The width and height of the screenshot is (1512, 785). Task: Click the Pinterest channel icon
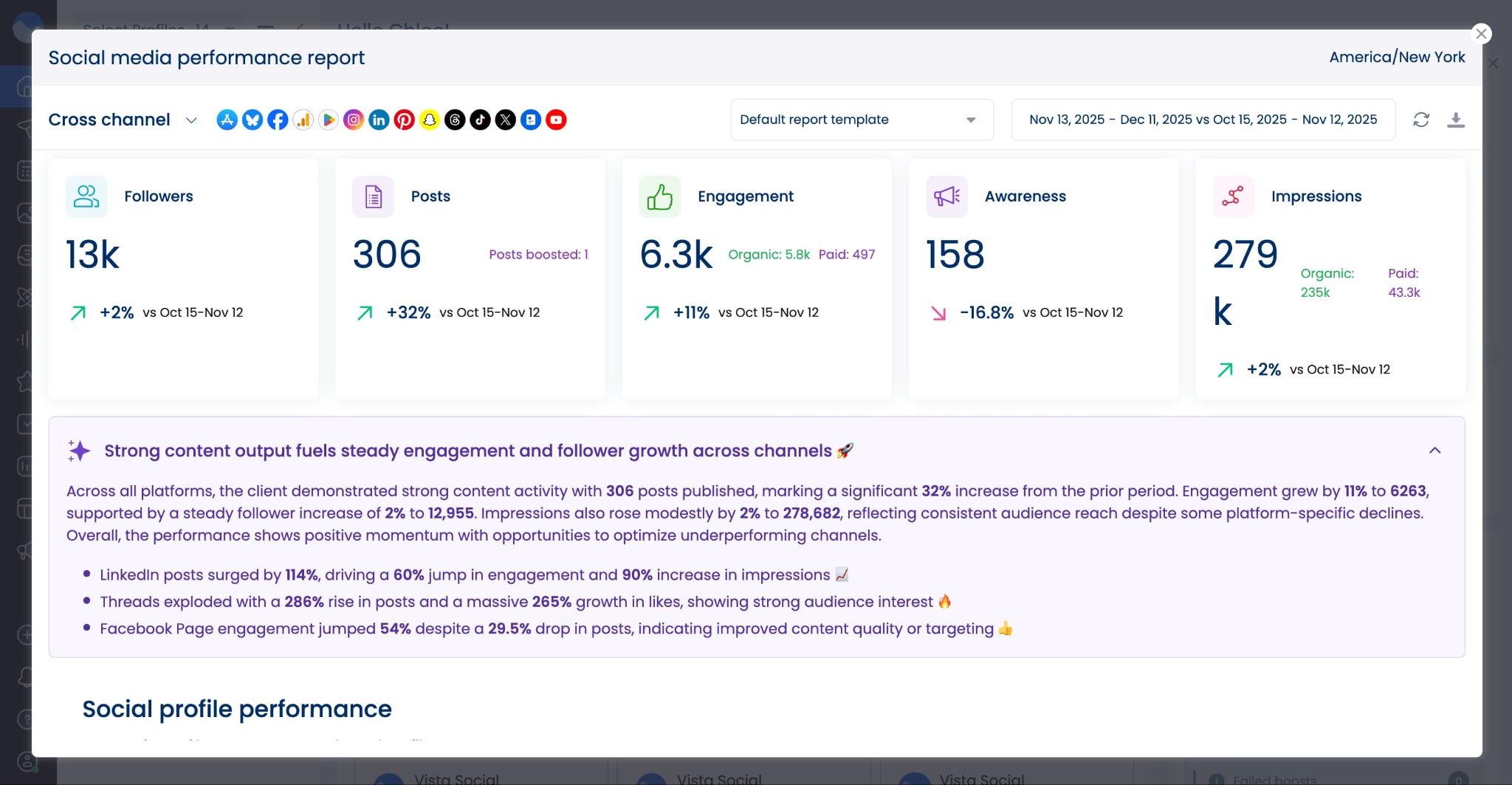pyautogui.click(x=404, y=120)
